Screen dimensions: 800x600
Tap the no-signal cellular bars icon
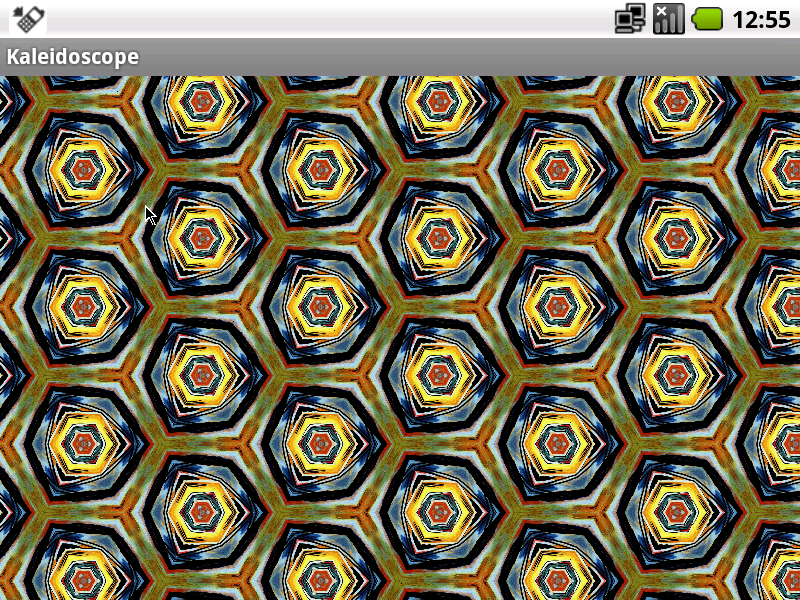(668, 19)
